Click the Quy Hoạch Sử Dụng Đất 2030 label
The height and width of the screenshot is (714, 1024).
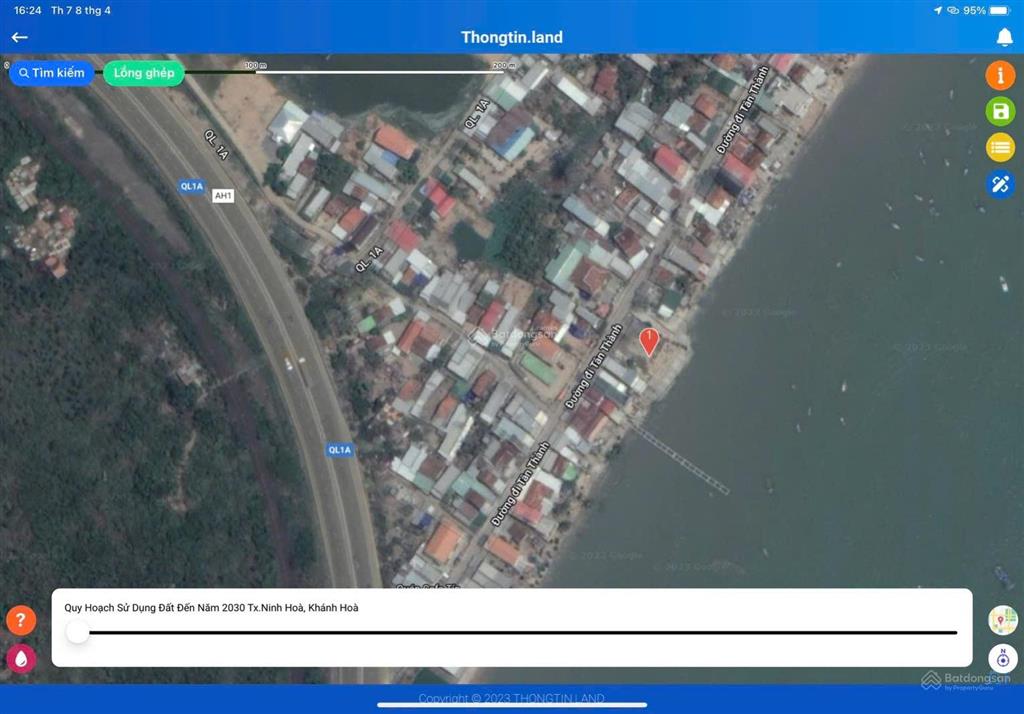pos(211,608)
